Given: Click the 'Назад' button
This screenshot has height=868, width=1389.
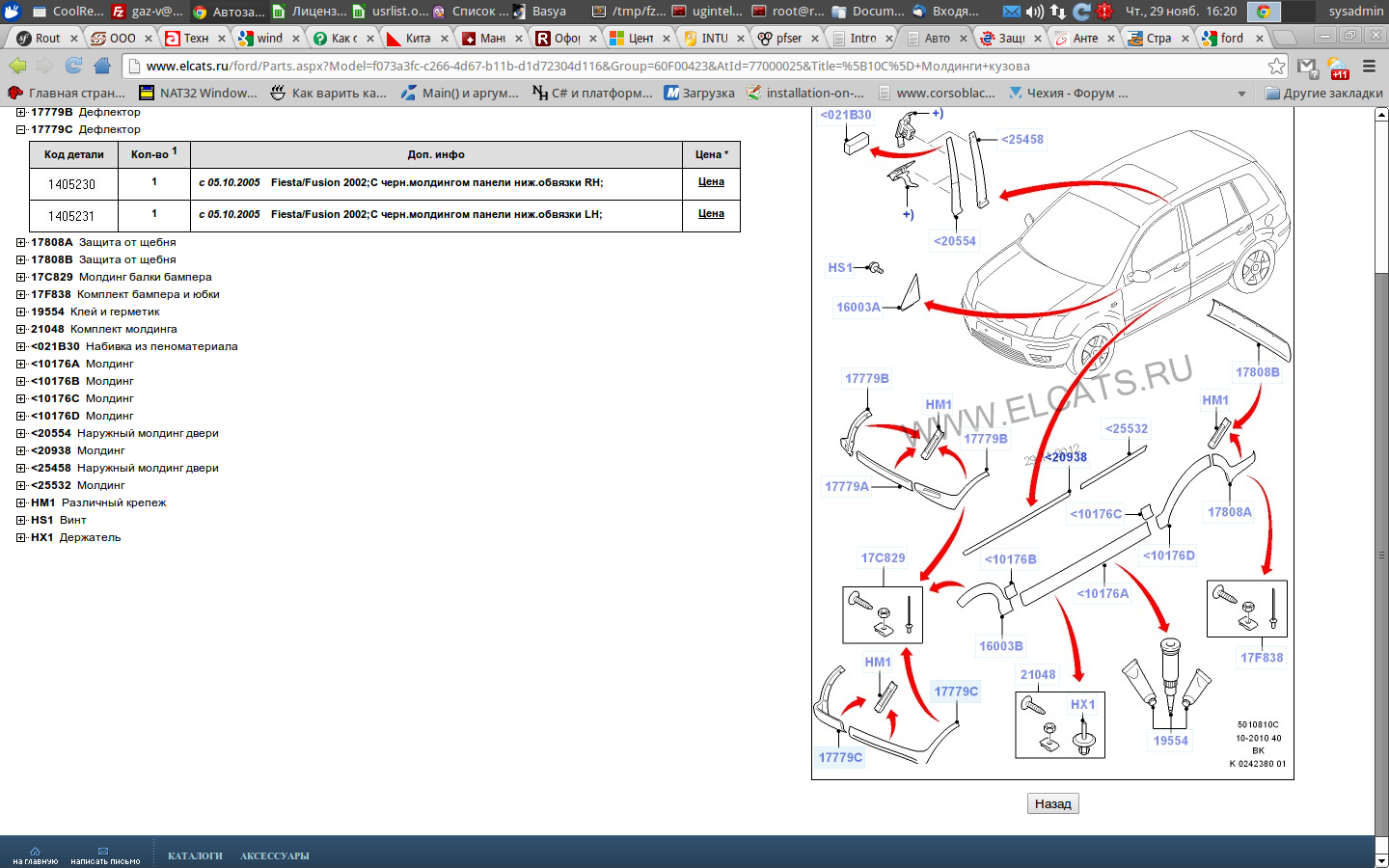Looking at the screenshot, I should click(x=1052, y=803).
